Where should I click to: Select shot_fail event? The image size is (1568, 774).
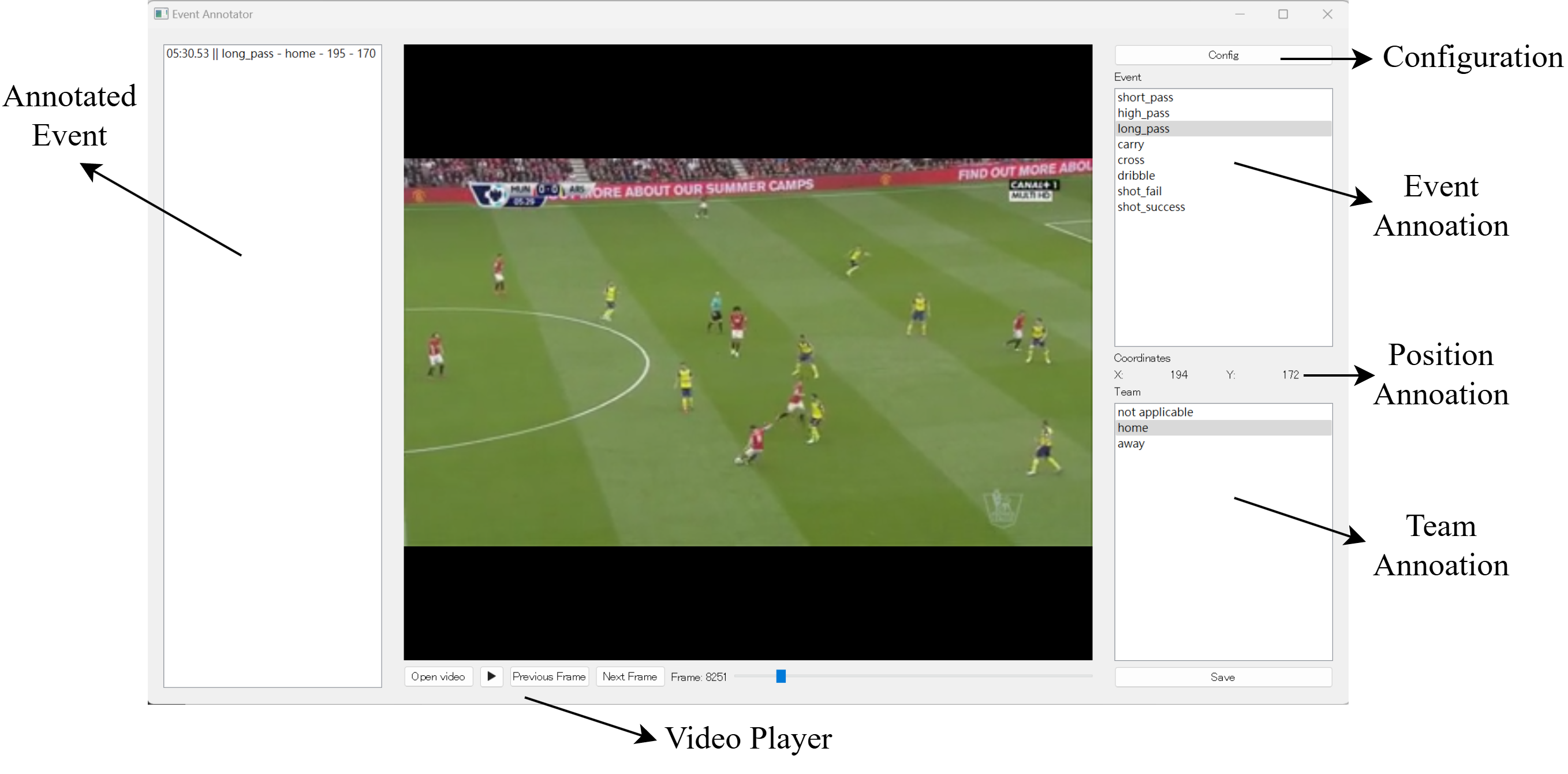coord(1139,191)
